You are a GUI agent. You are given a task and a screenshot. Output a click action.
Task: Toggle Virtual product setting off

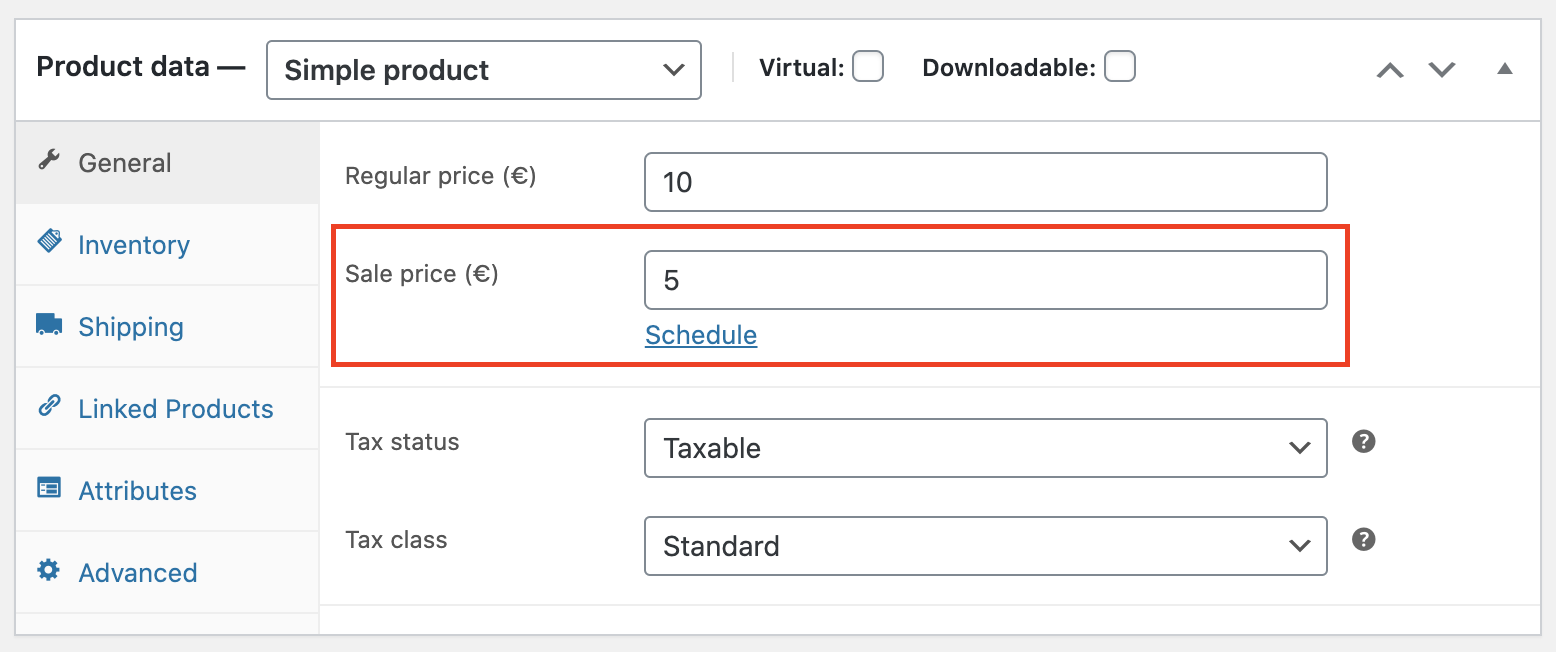coord(868,66)
